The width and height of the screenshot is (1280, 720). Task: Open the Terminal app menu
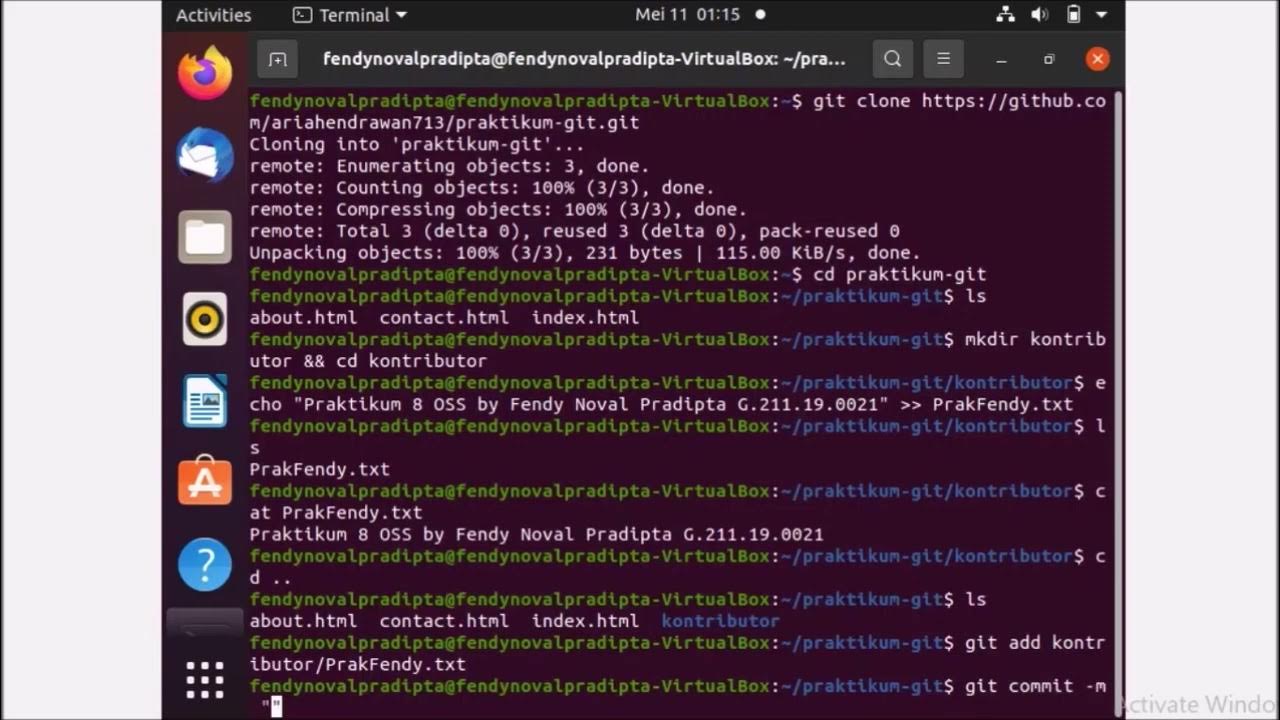click(350, 15)
